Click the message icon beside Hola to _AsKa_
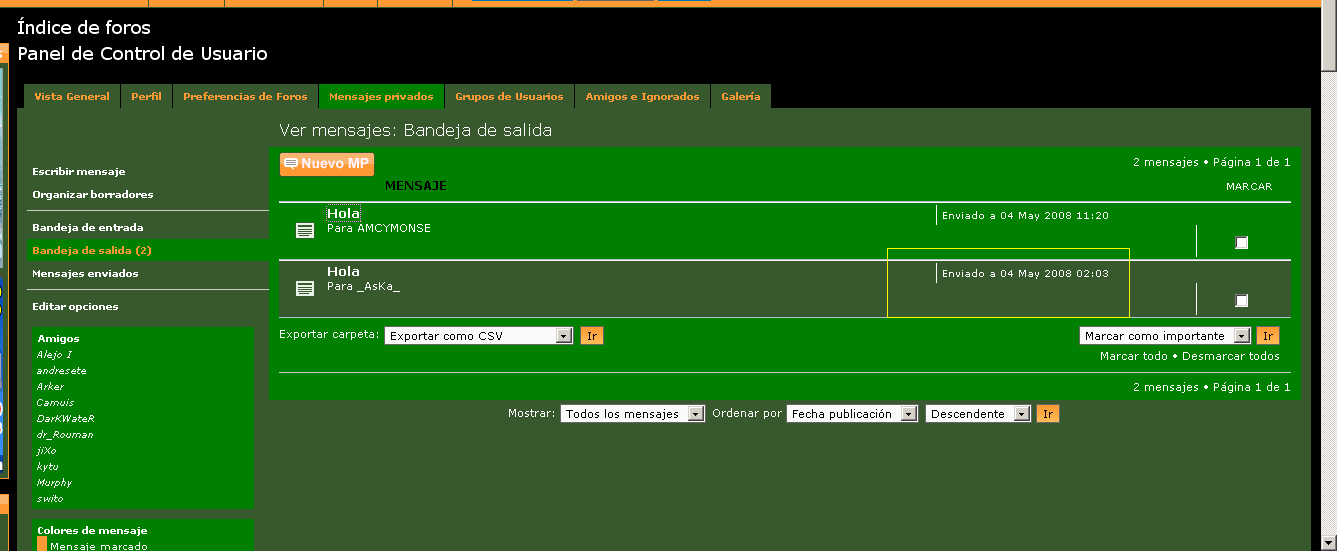This screenshot has width=1337, height=553. [x=305, y=289]
